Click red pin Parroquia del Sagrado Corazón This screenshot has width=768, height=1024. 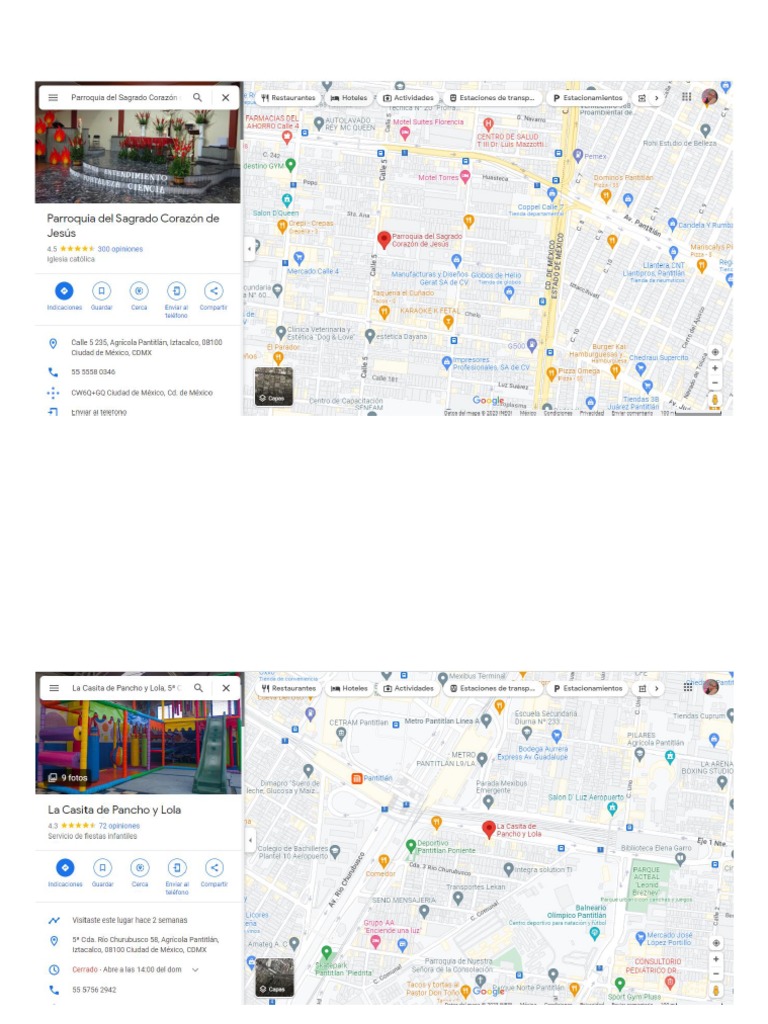pyautogui.click(x=384, y=240)
